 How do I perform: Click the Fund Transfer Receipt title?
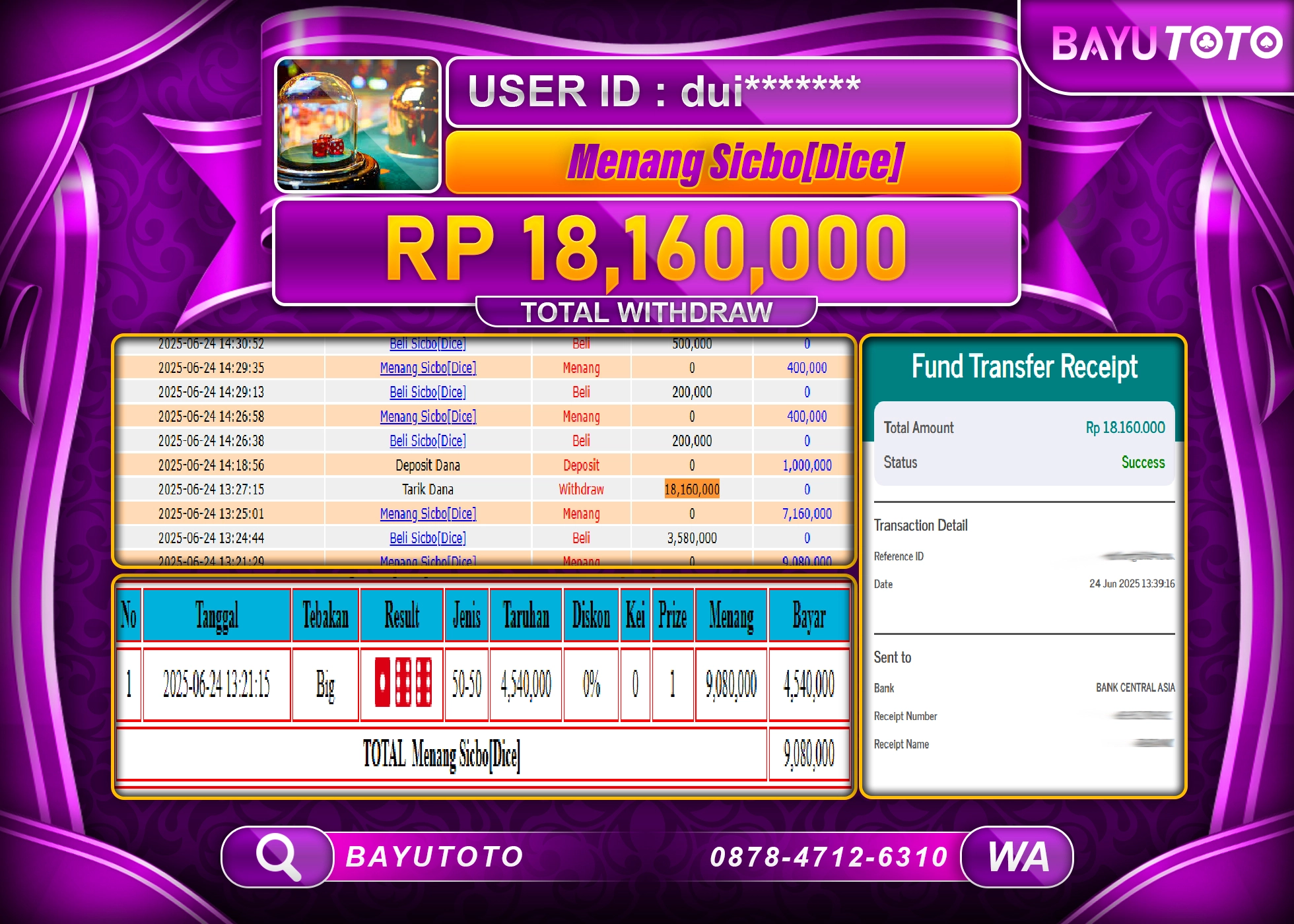click(1025, 367)
